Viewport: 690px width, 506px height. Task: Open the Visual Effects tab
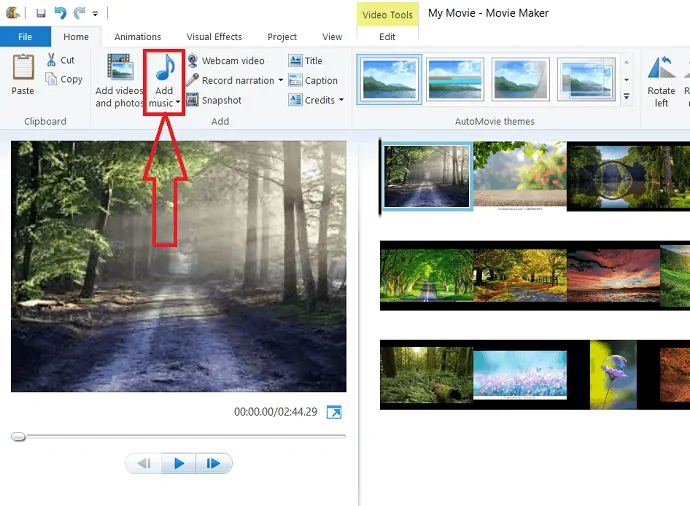[214, 37]
